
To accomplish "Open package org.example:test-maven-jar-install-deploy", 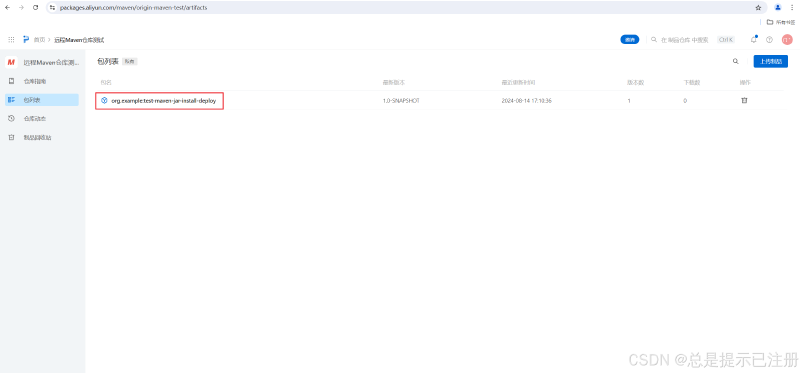I will pos(164,101).
